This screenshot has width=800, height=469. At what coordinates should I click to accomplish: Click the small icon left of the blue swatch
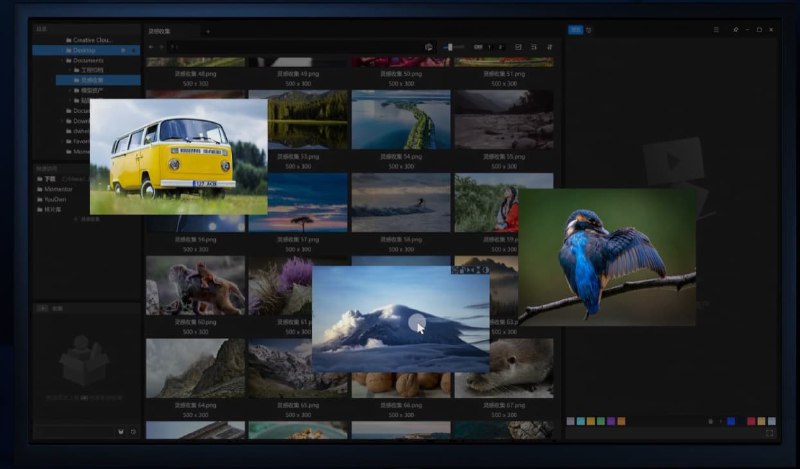[711, 421]
